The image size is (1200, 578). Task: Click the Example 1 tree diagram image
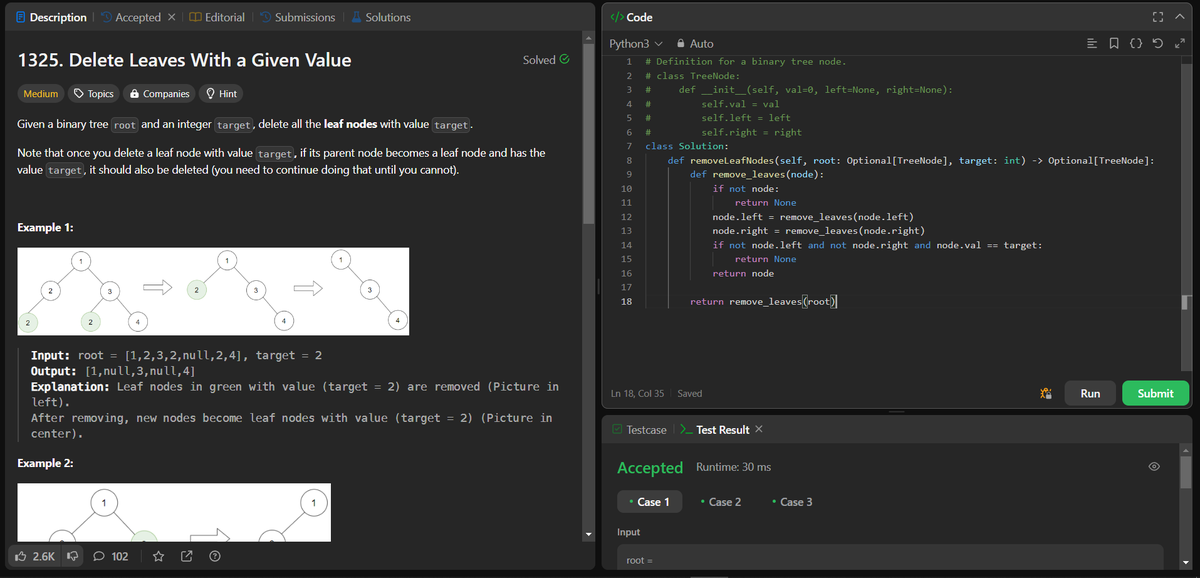click(213, 291)
